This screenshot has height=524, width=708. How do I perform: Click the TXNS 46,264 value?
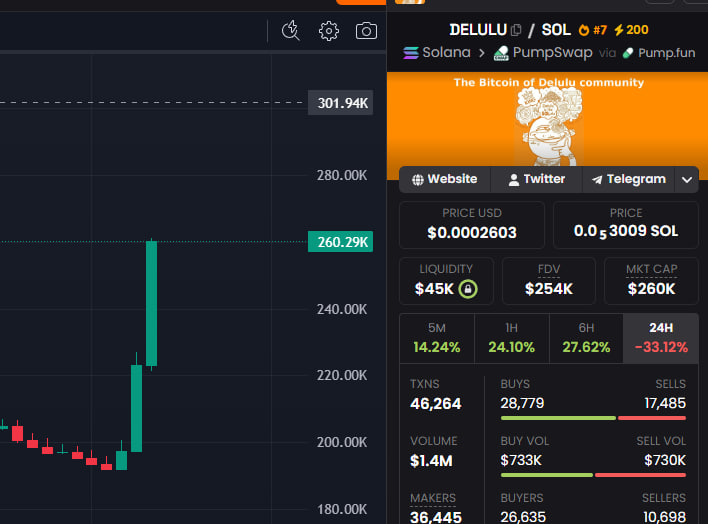click(x=436, y=404)
